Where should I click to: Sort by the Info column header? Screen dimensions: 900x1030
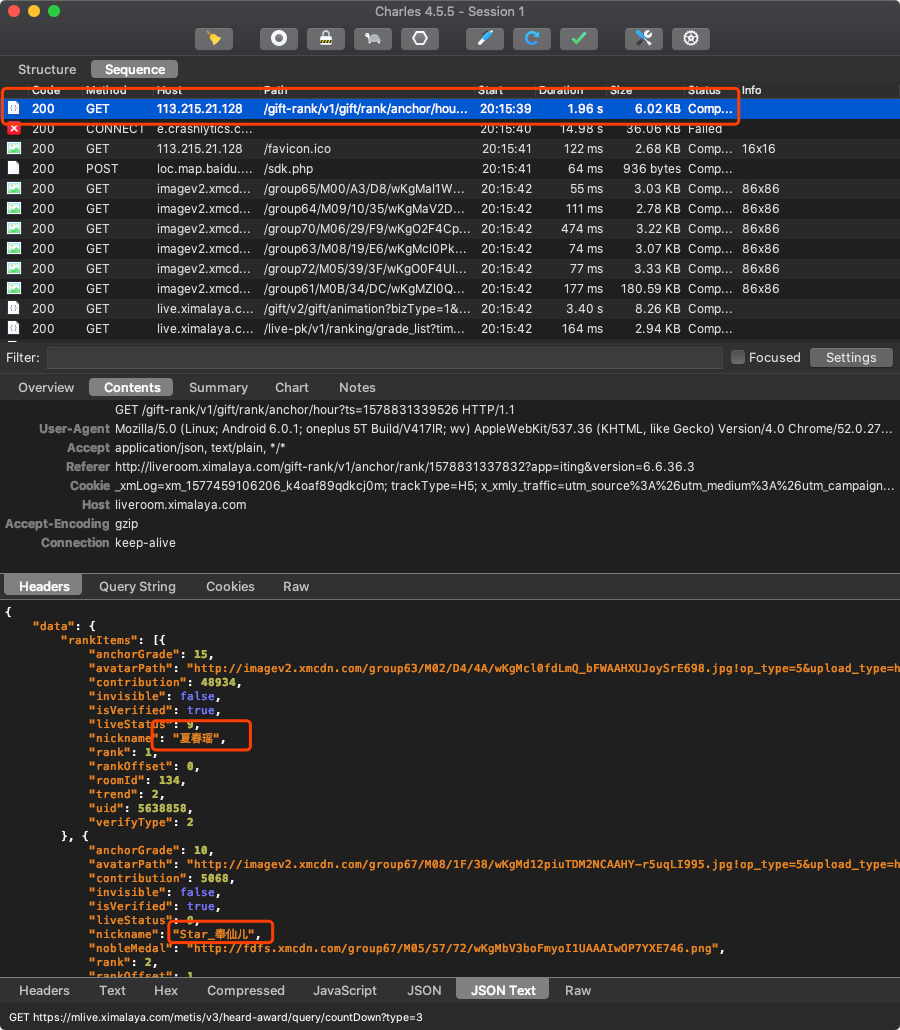[752, 90]
